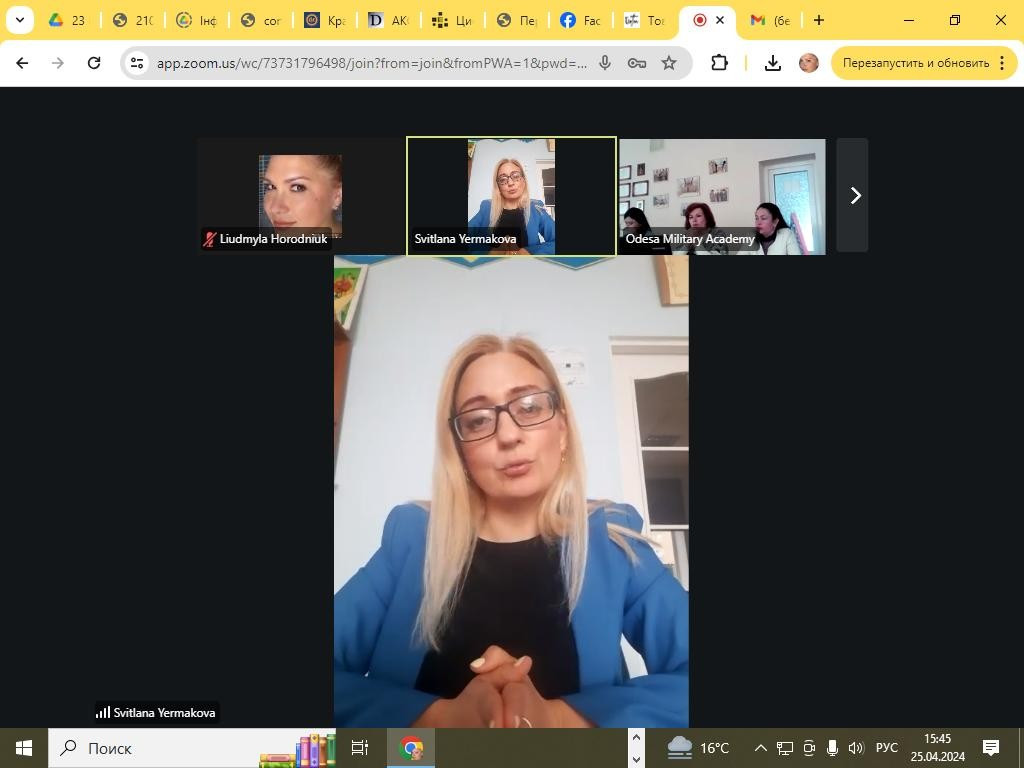This screenshot has height=768, width=1024.
Task: Switch to the tab labeled 'Ци'
Action: pos(453,20)
